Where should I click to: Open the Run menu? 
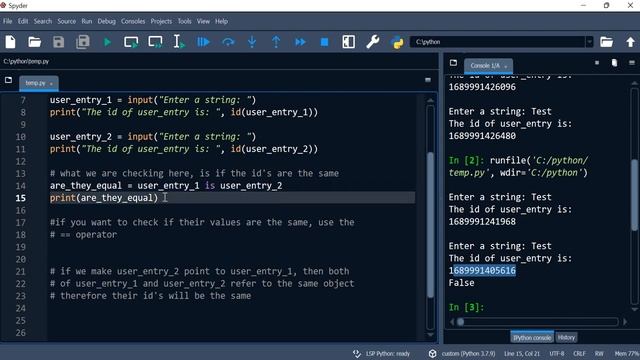point(87,21)
